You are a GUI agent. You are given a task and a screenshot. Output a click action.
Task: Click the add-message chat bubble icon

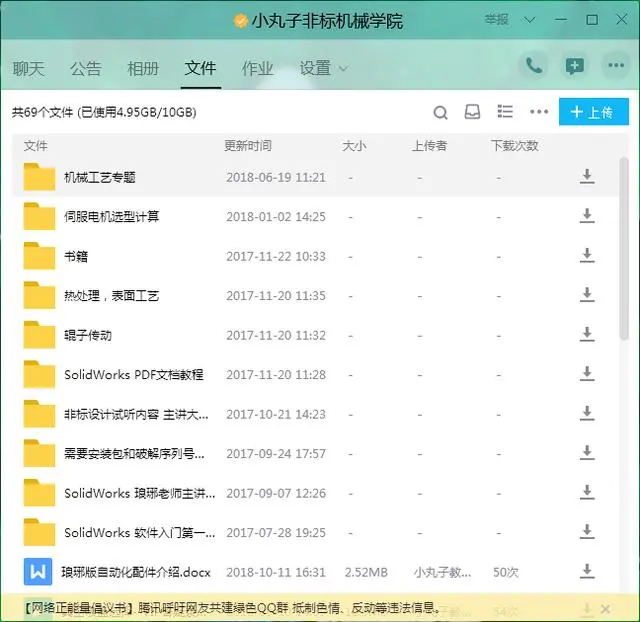point(574,65)
